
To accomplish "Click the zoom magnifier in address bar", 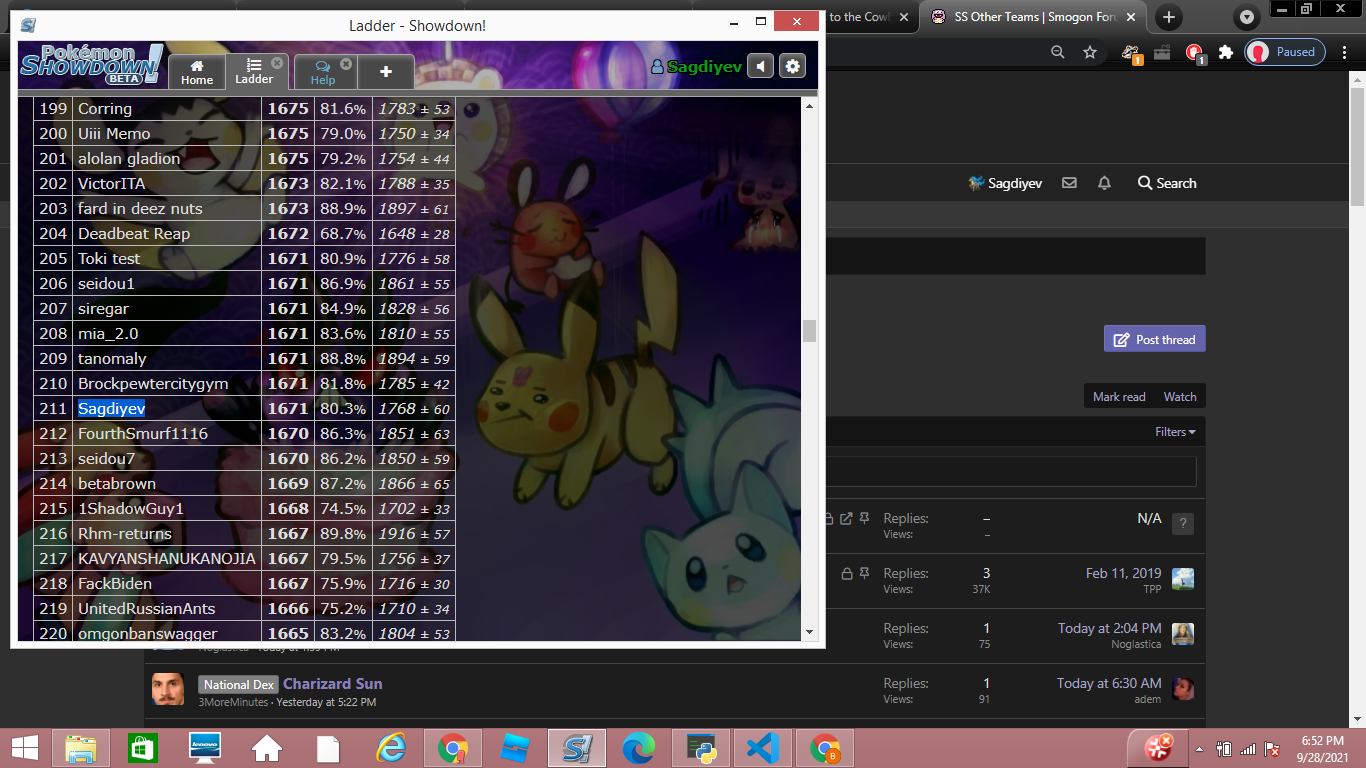I will click(x=1058, y=52).
